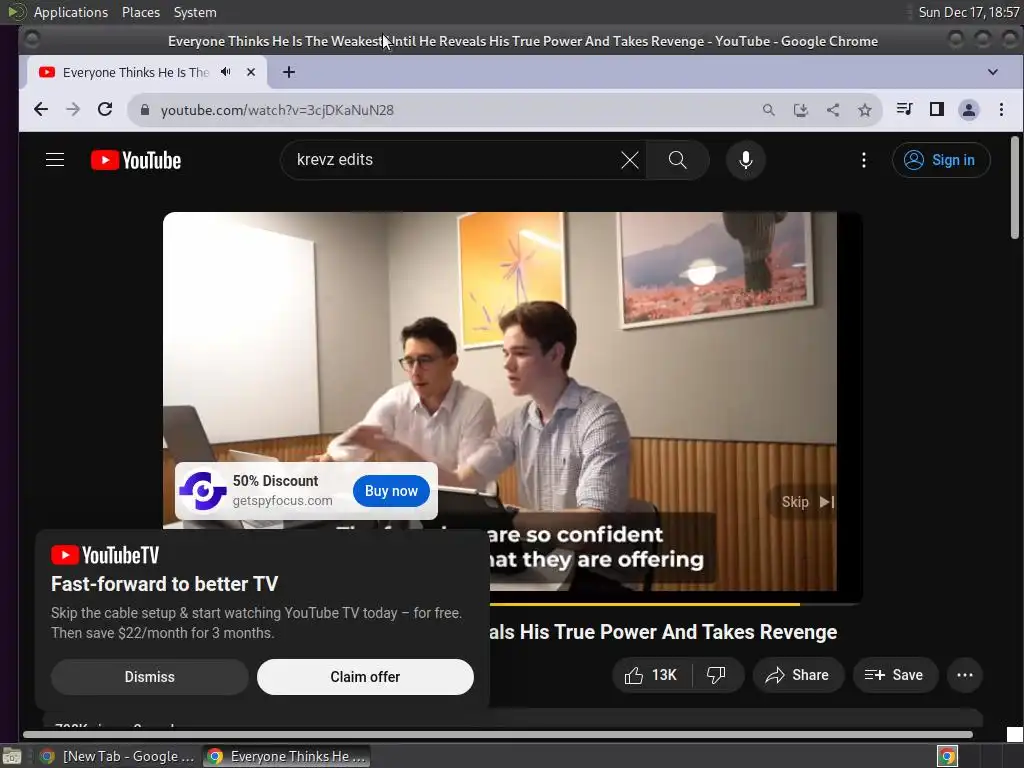The height and width of the screenshot is (768, 1024).
Task: Open Chrome three-dot menu
Action: (1001, 110)
